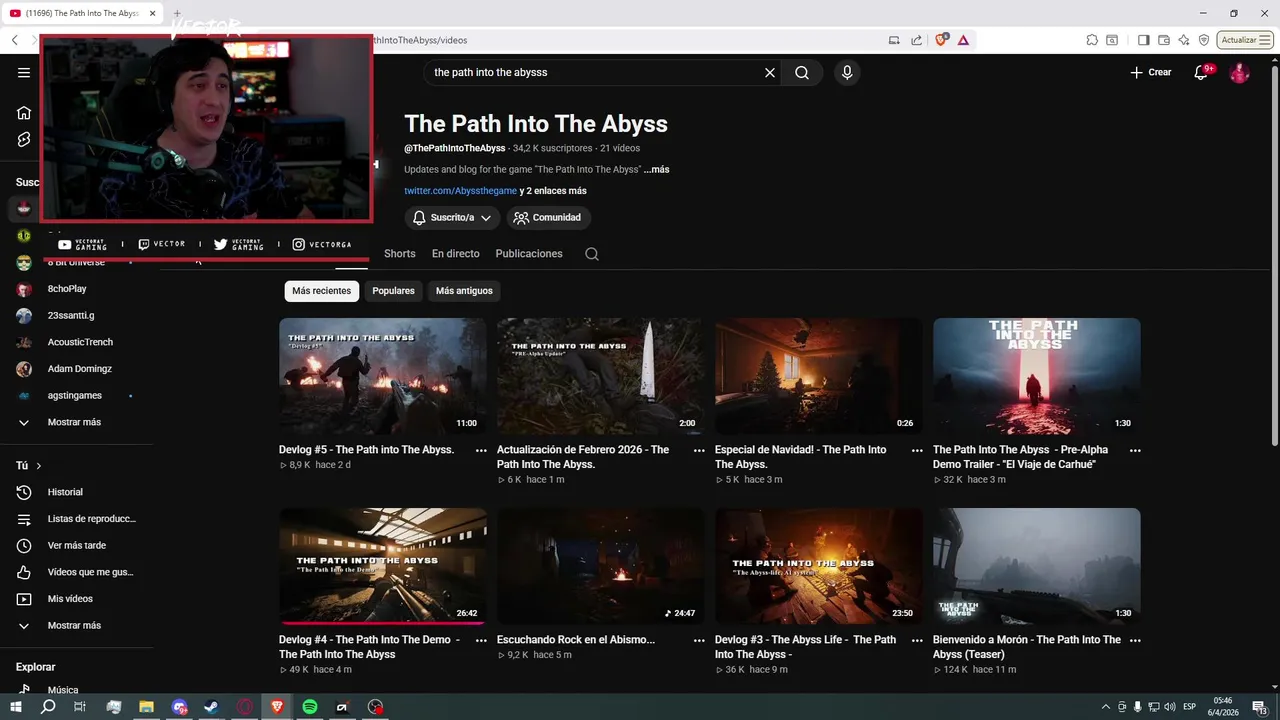Open the taskbar volume speaker icon
The height and width of the screenshot is (720, 1280).
tap(1170, 707)
